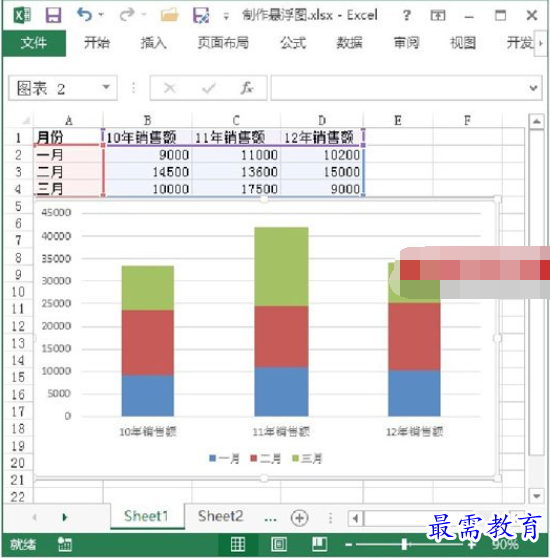Screen dimensions: 550x558
Task: Open Insert Function fx dialog
Action: [x=247, y=88]
